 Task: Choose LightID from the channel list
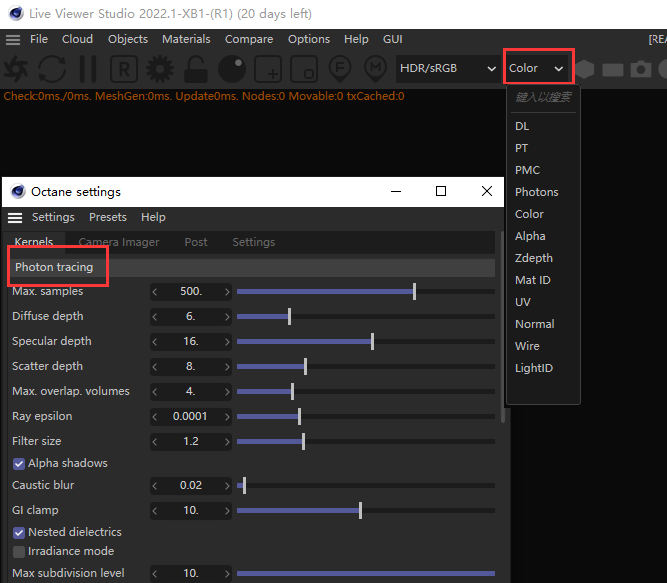pyautogui.click(x=534, y=369)
